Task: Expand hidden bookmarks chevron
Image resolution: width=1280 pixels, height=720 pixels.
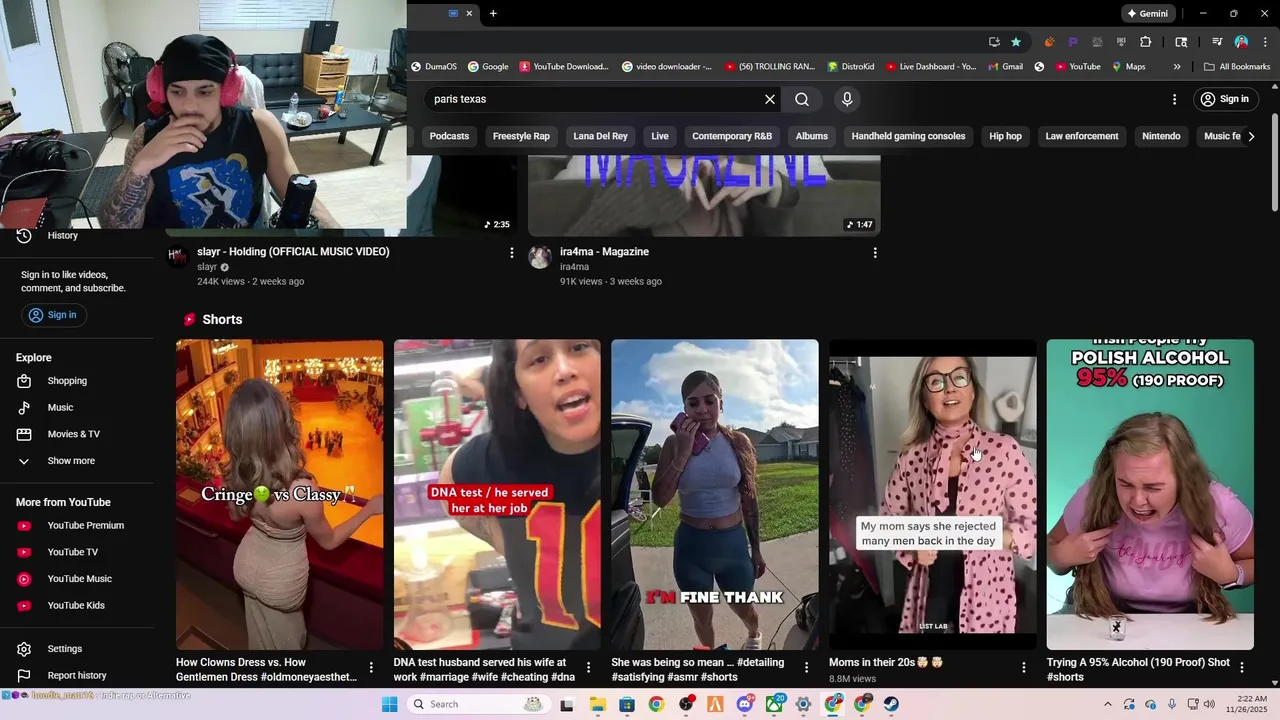Action: tap(1177, 67)
